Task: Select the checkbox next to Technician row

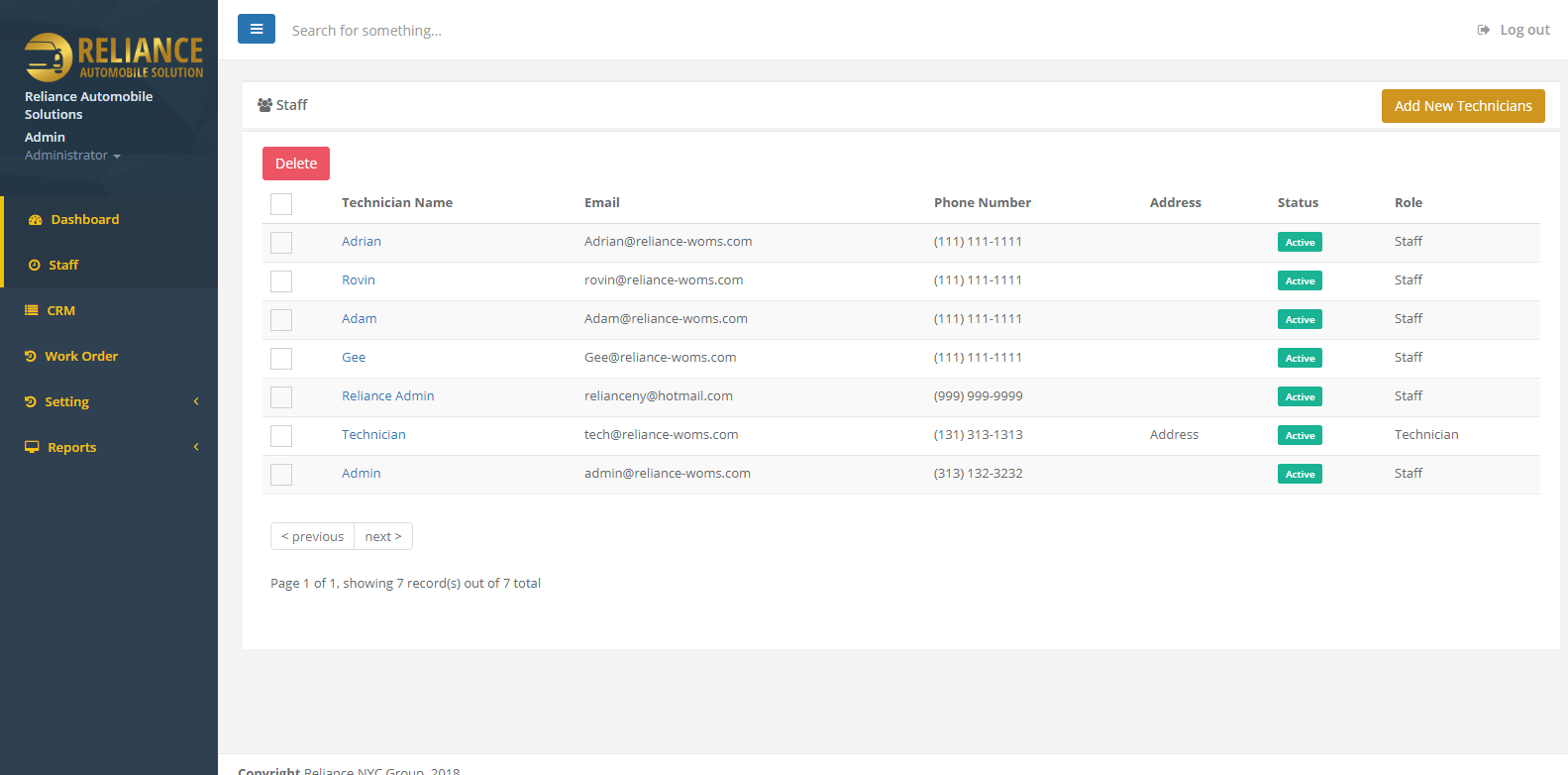Action: [x=281, y=436]
